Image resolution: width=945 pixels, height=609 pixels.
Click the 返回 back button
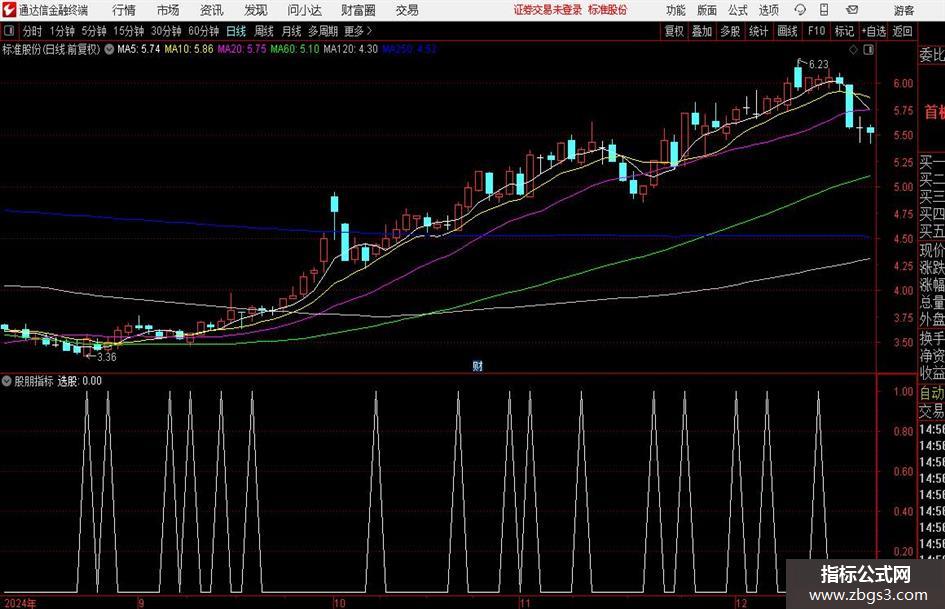point(902,31)
